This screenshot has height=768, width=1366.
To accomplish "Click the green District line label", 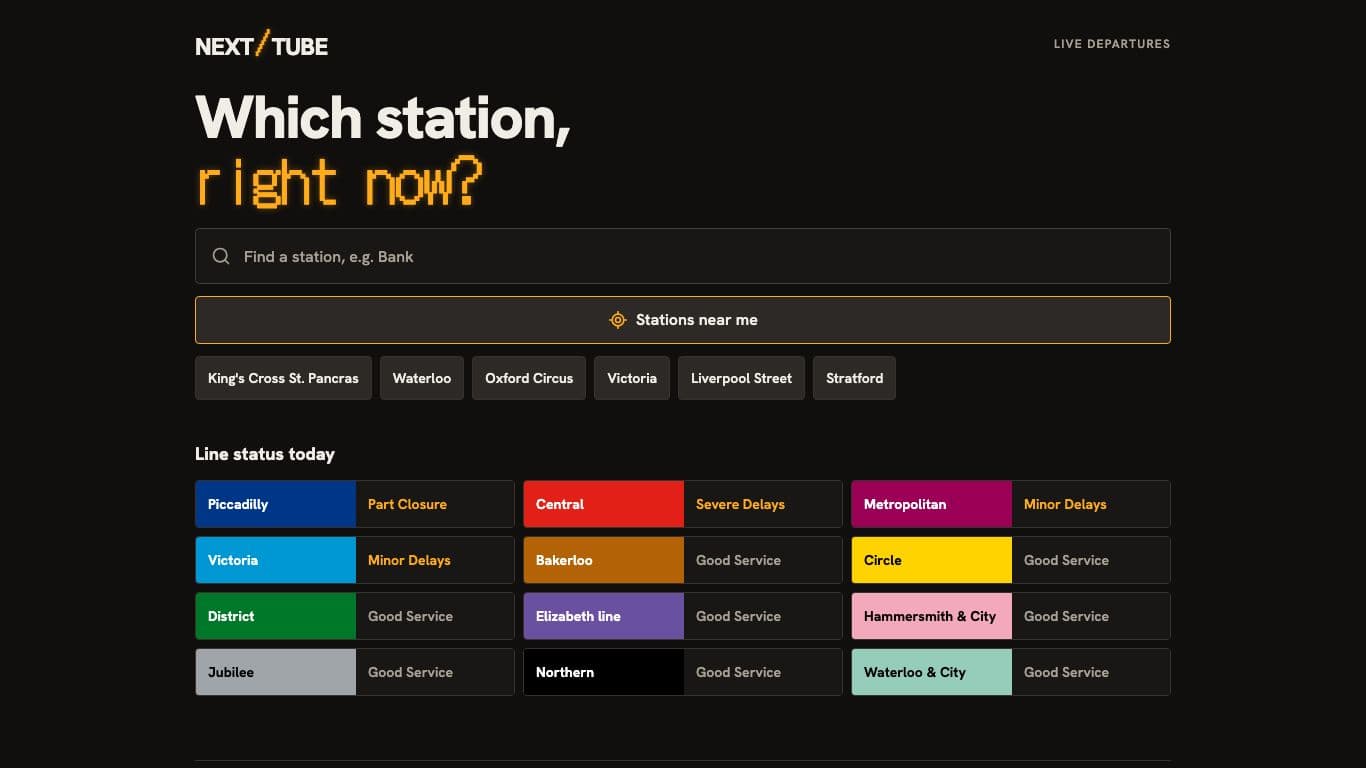I will coord(276,616).
